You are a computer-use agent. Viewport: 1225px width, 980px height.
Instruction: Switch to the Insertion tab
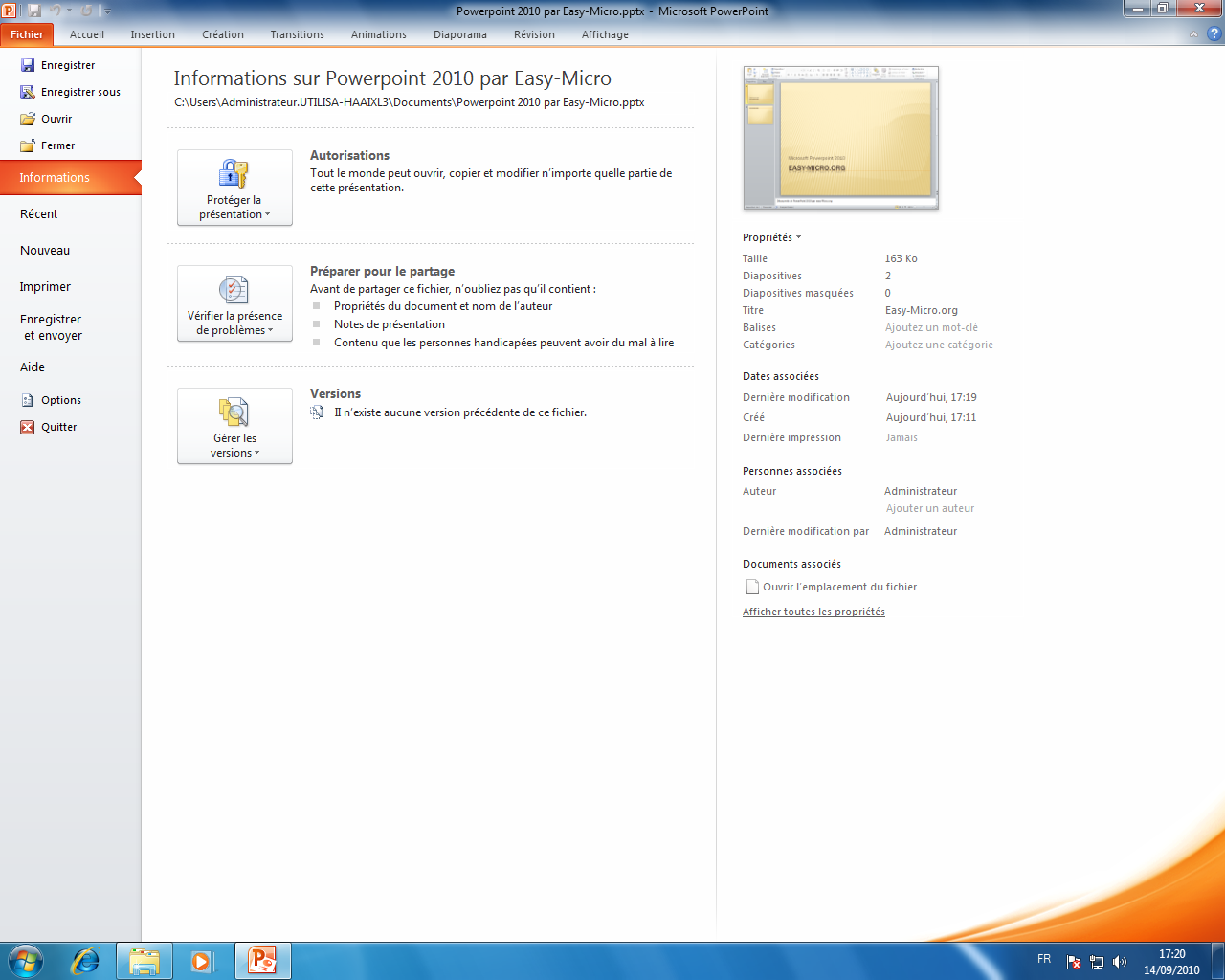(153, 34)
